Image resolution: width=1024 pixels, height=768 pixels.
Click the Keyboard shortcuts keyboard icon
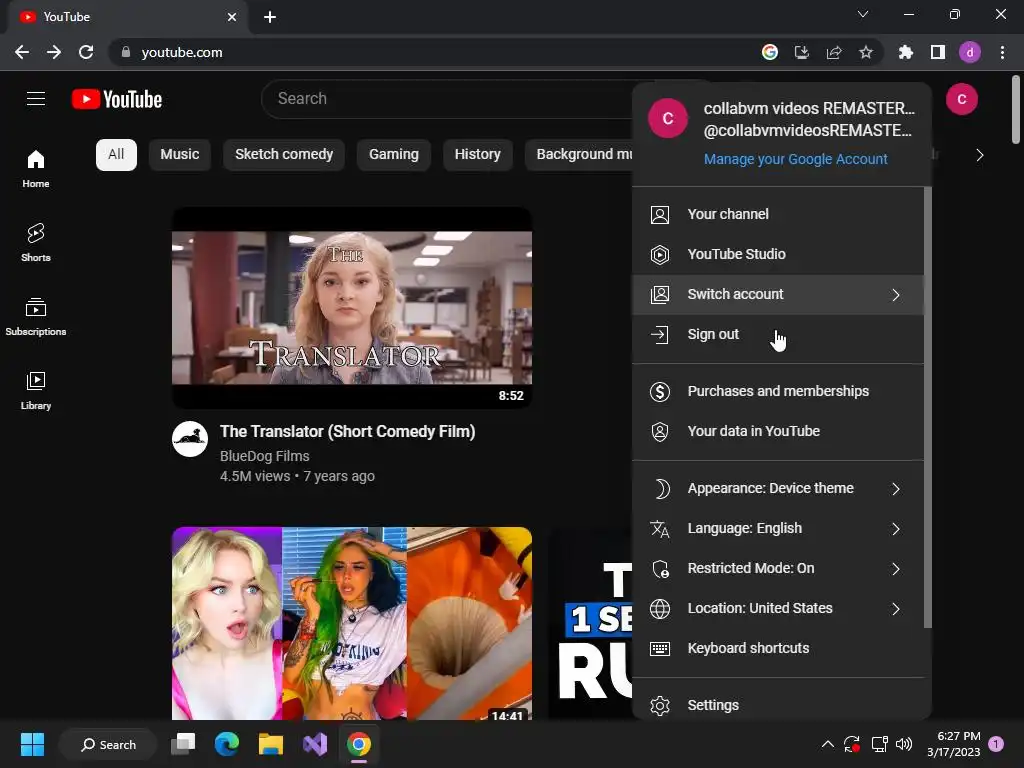660,648
